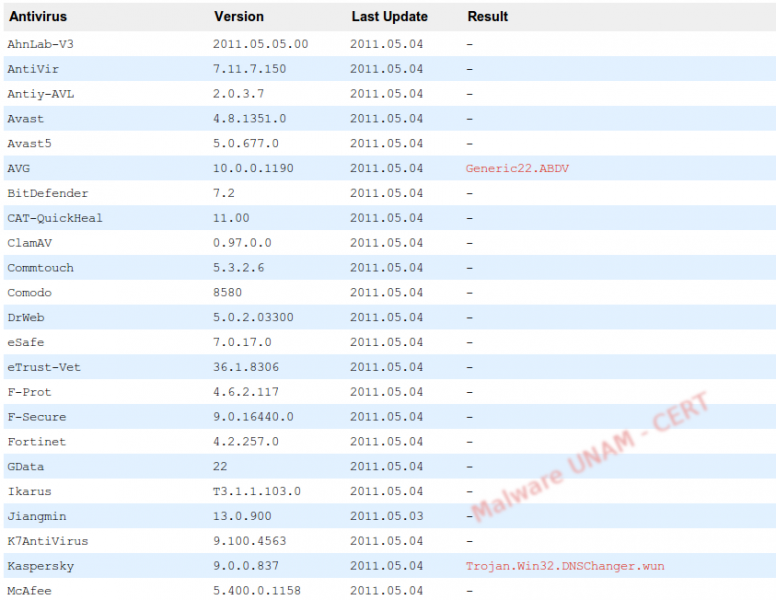Select the Kaspersky row 2011.05.04 update date
776x600 pixels.
click(387, 566)
